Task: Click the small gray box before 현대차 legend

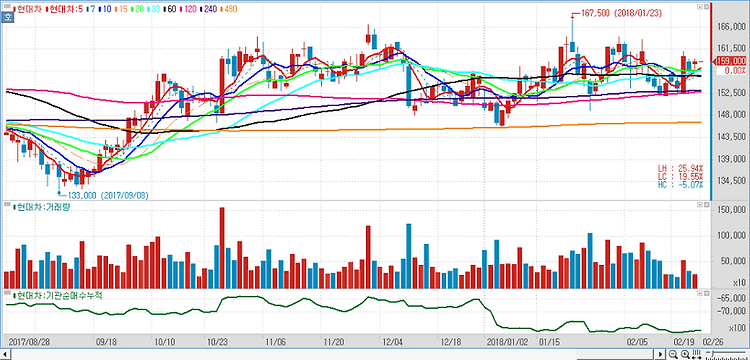Action: [x=7, y=7]
